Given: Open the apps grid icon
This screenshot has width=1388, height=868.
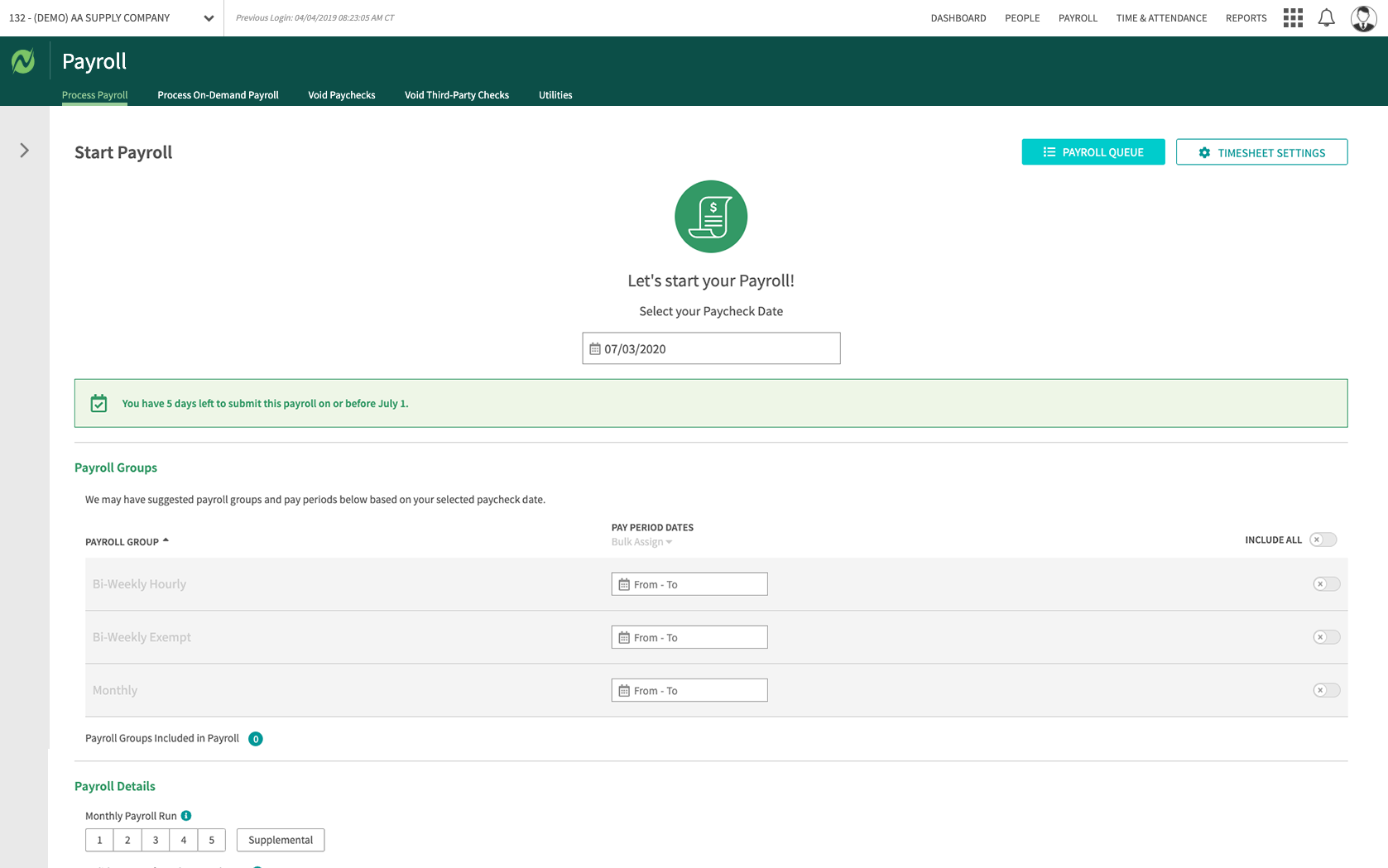Looking at the screenshot, I should 1293,18.
